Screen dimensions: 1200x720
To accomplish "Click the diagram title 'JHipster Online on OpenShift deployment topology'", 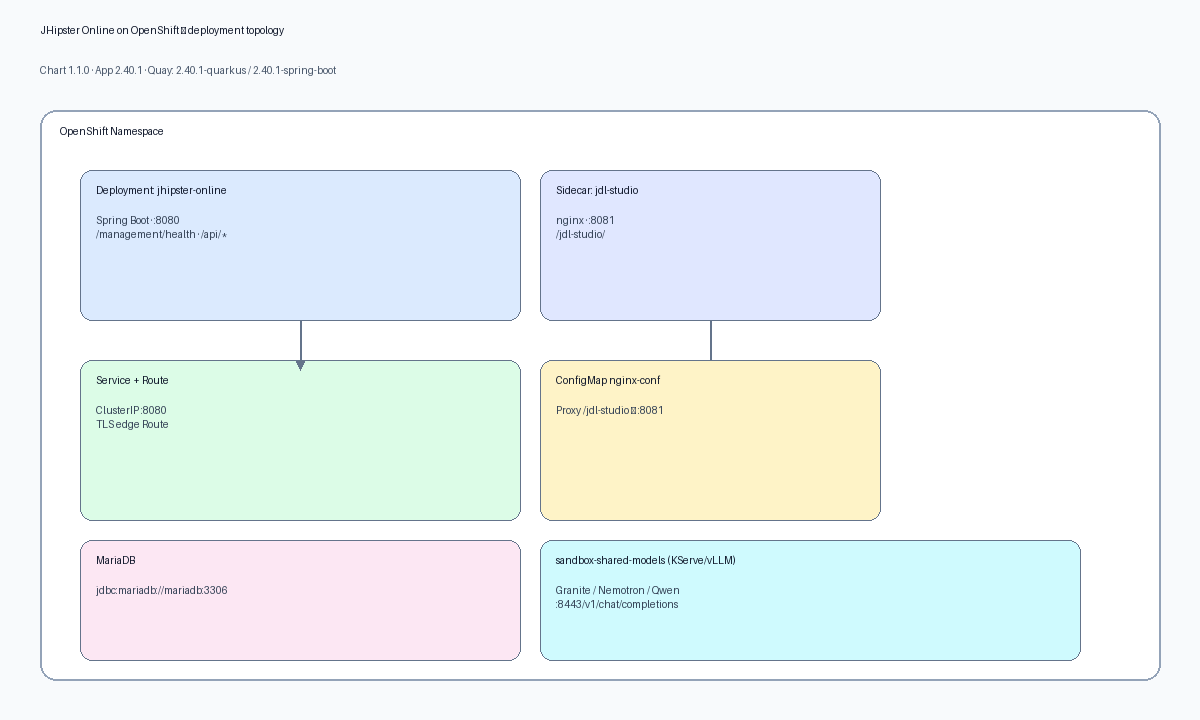I will click(x=162, y=30).
